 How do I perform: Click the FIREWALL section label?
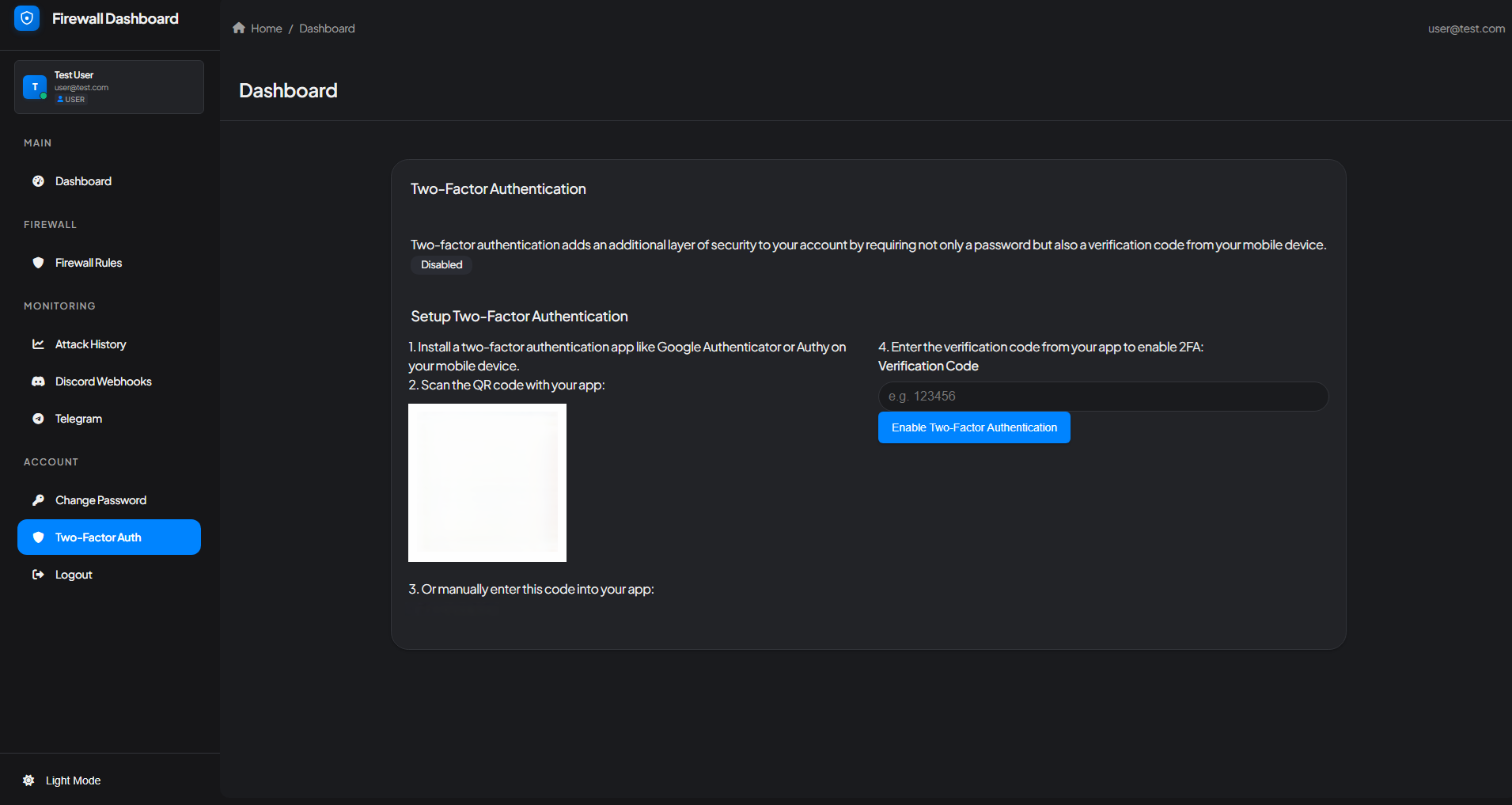point(50,225)
